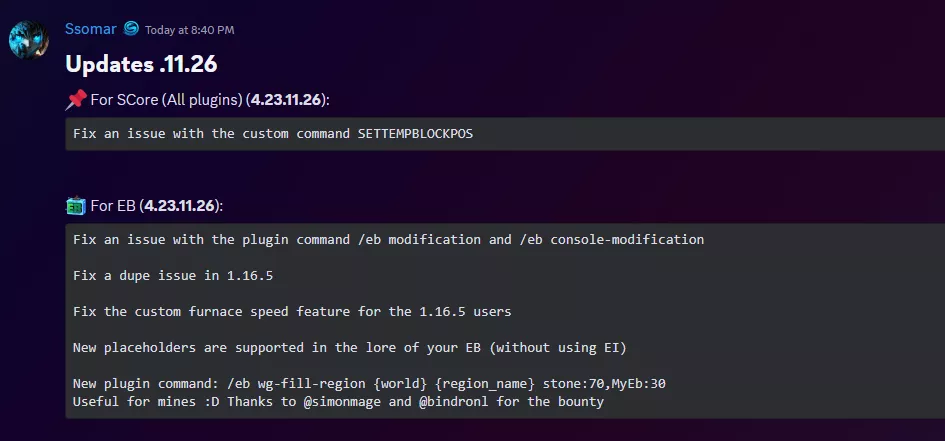Image resolution: width=945 pixels, height=441 pixels.
Task: Click the New placeholders lore line
Action: pyautogui.click(x=350, y=348)
